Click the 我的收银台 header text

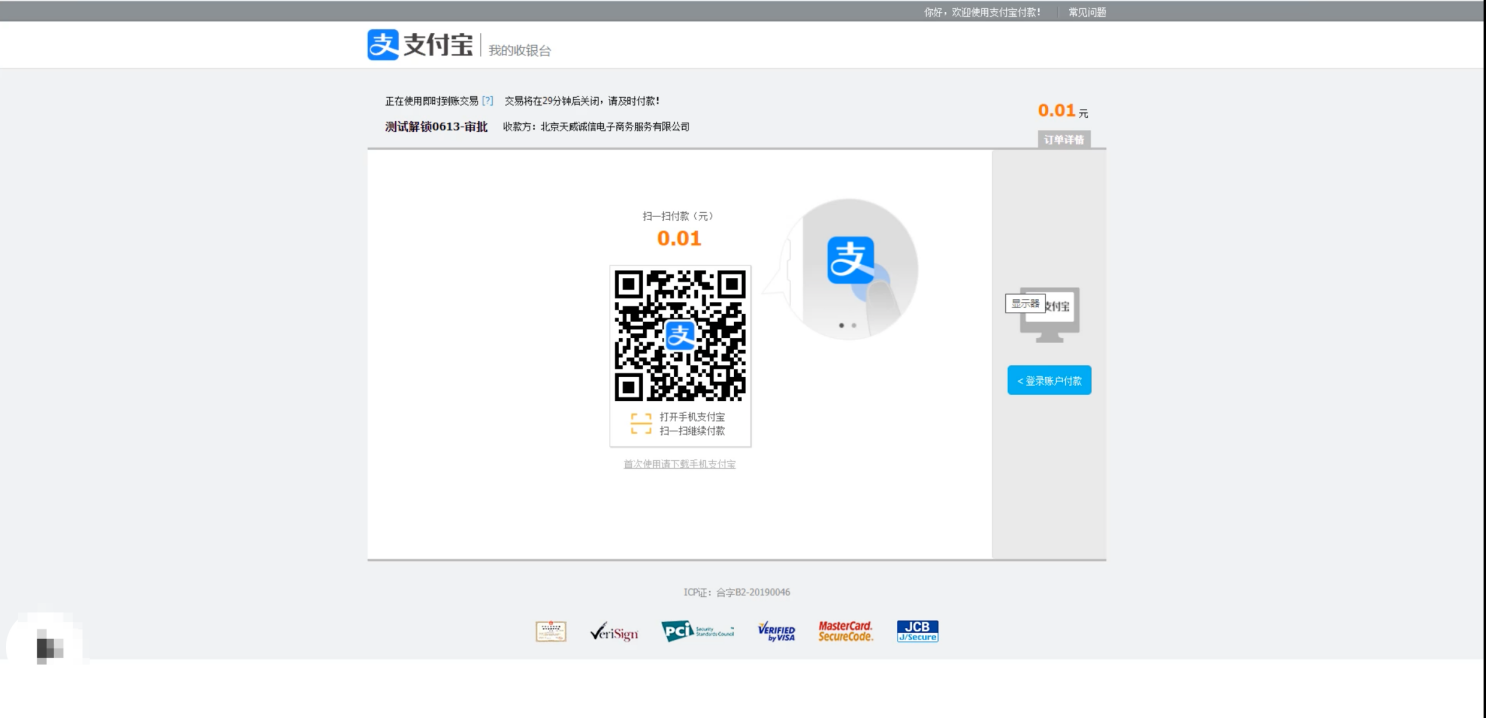[519, 50]
